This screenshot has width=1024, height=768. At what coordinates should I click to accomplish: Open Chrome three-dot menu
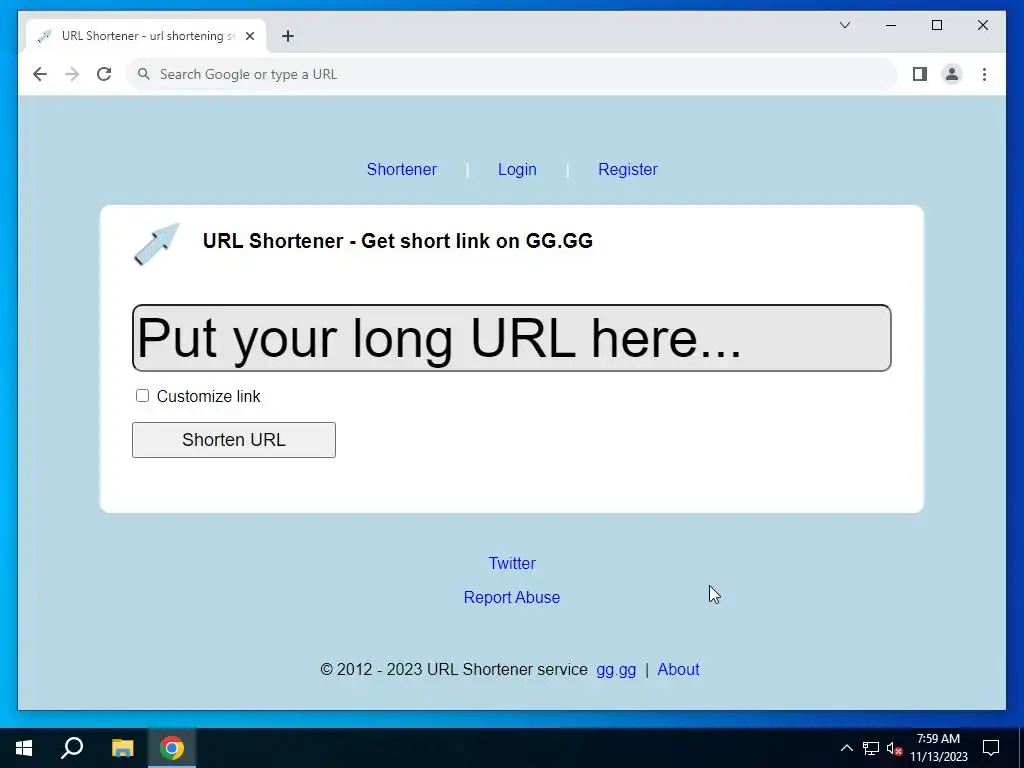click(x=984, y=74)
